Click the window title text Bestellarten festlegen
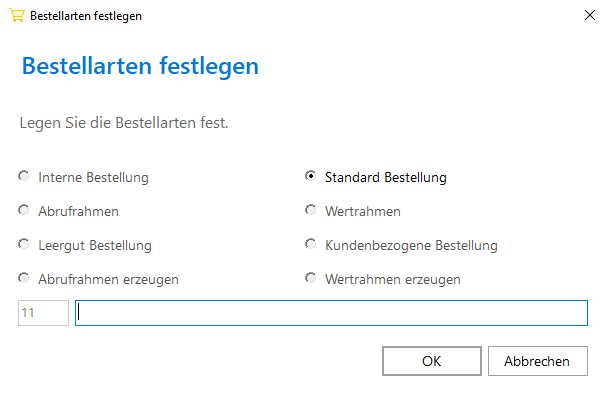 [x=86, y=16]
